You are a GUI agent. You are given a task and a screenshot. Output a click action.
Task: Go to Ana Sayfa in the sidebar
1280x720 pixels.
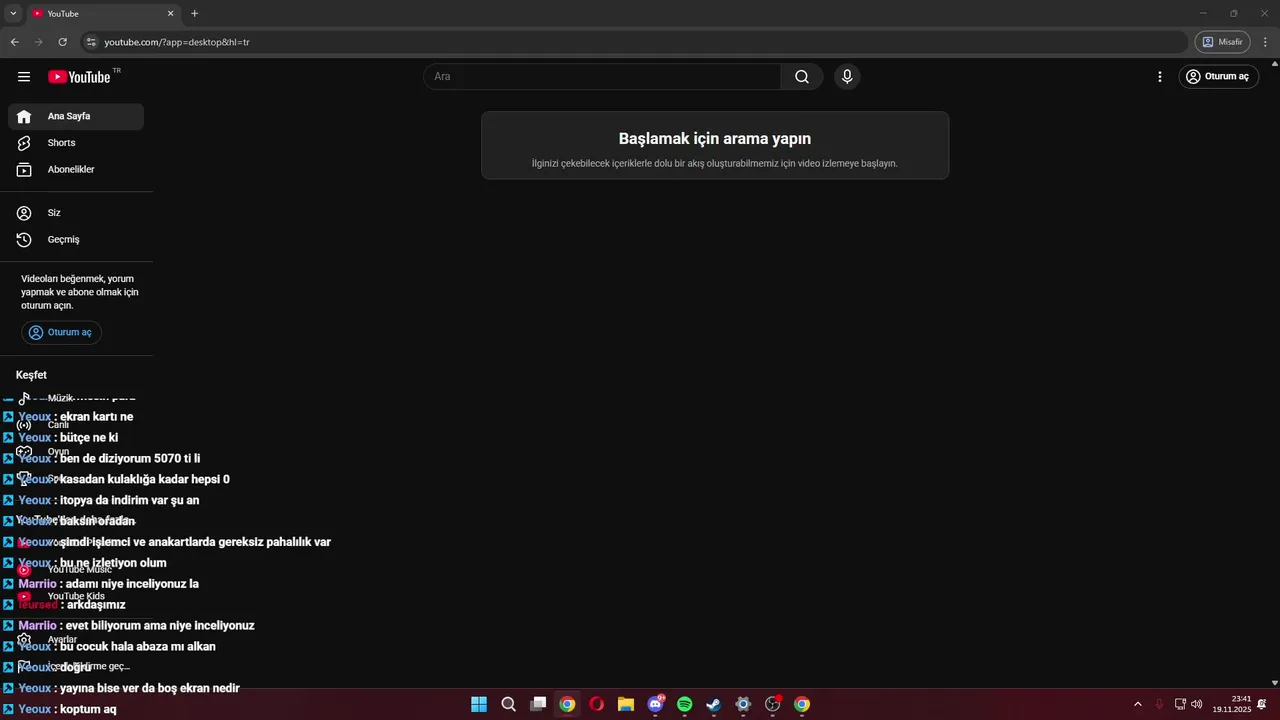pos(76,117)
